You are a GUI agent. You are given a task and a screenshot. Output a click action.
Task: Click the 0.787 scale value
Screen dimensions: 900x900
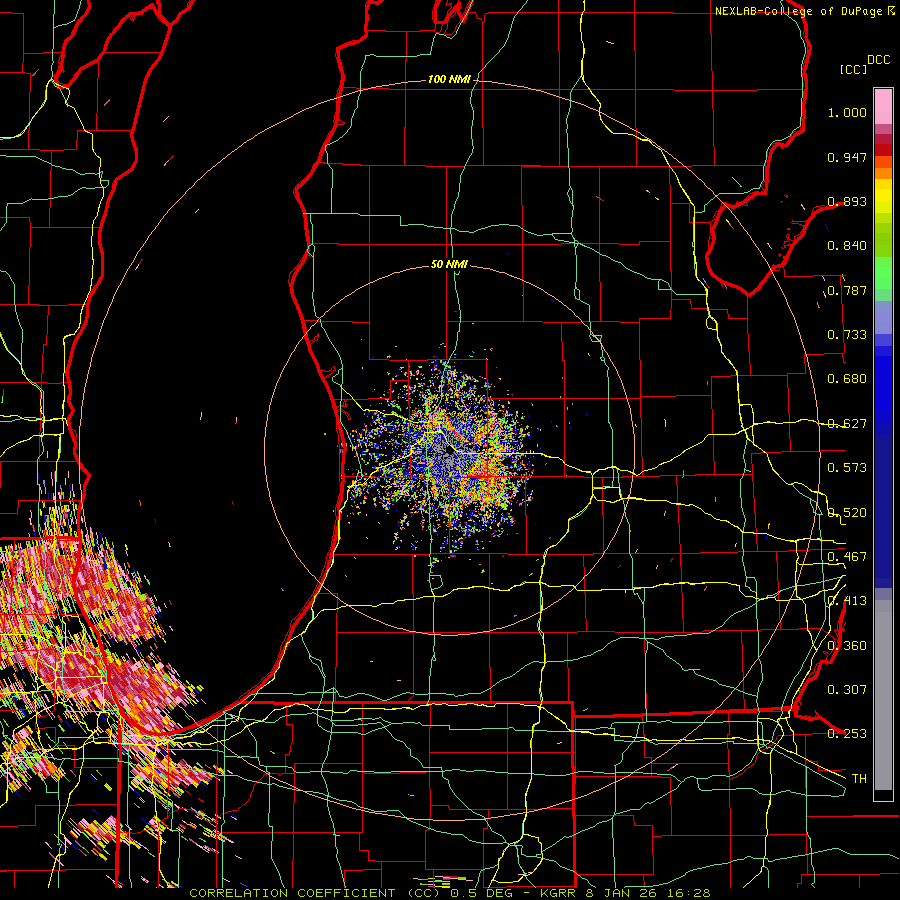coord(847,290)
